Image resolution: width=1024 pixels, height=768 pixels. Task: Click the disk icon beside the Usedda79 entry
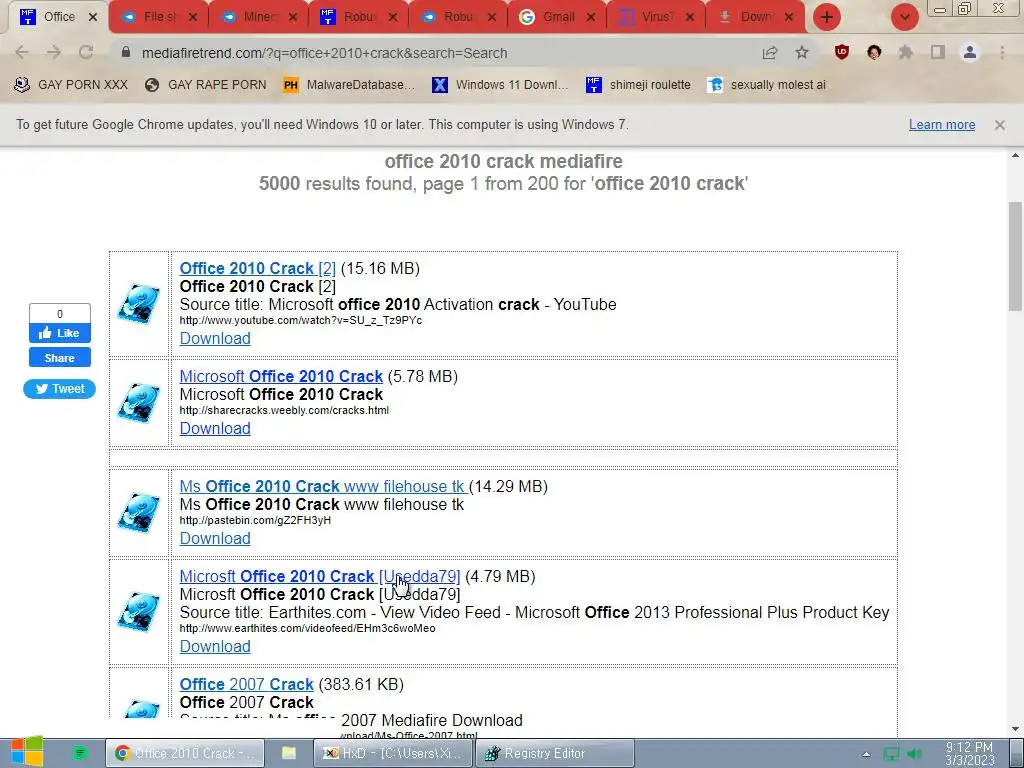[138, 612]
